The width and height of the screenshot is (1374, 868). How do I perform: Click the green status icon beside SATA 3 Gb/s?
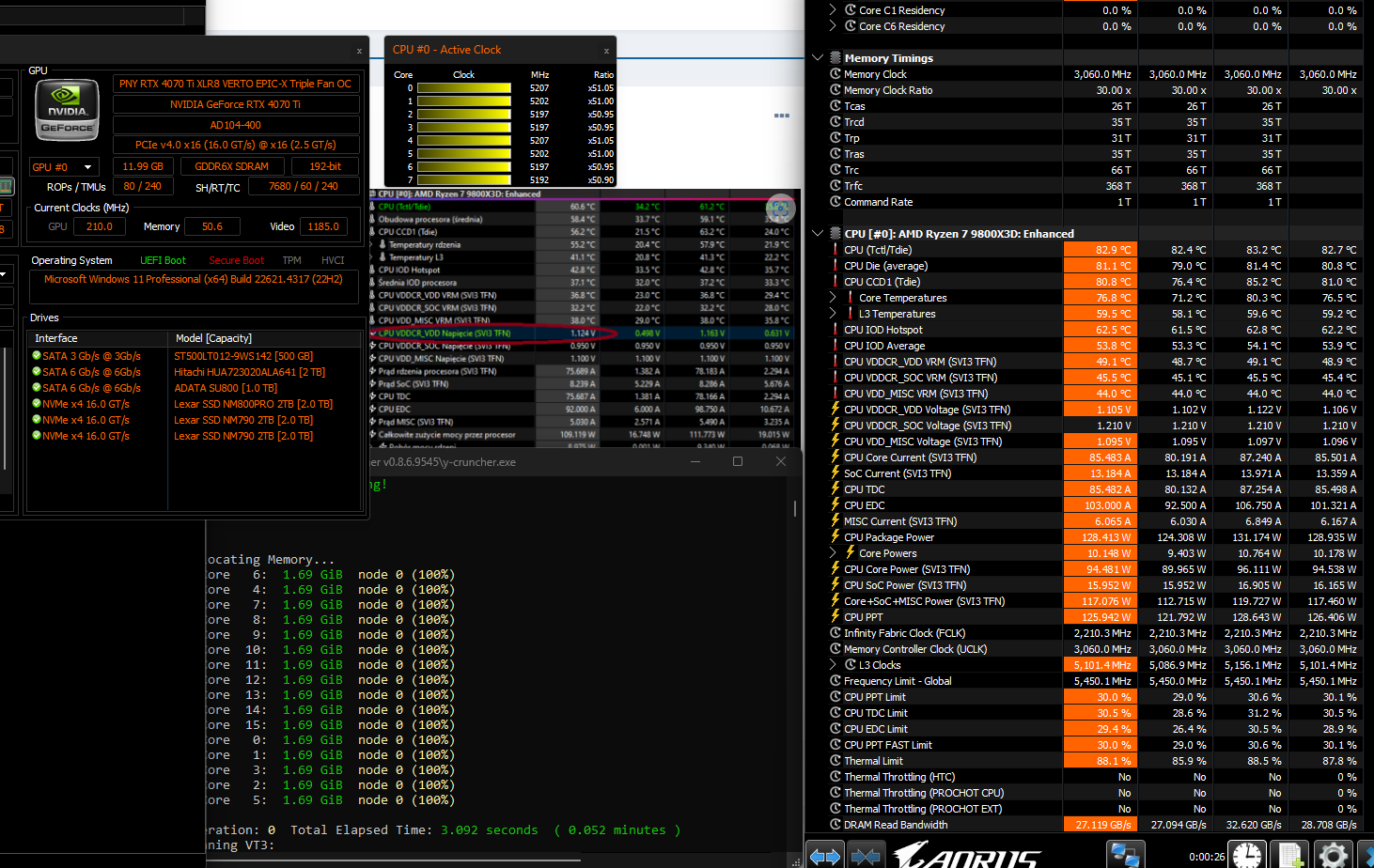tap(37, 356)
